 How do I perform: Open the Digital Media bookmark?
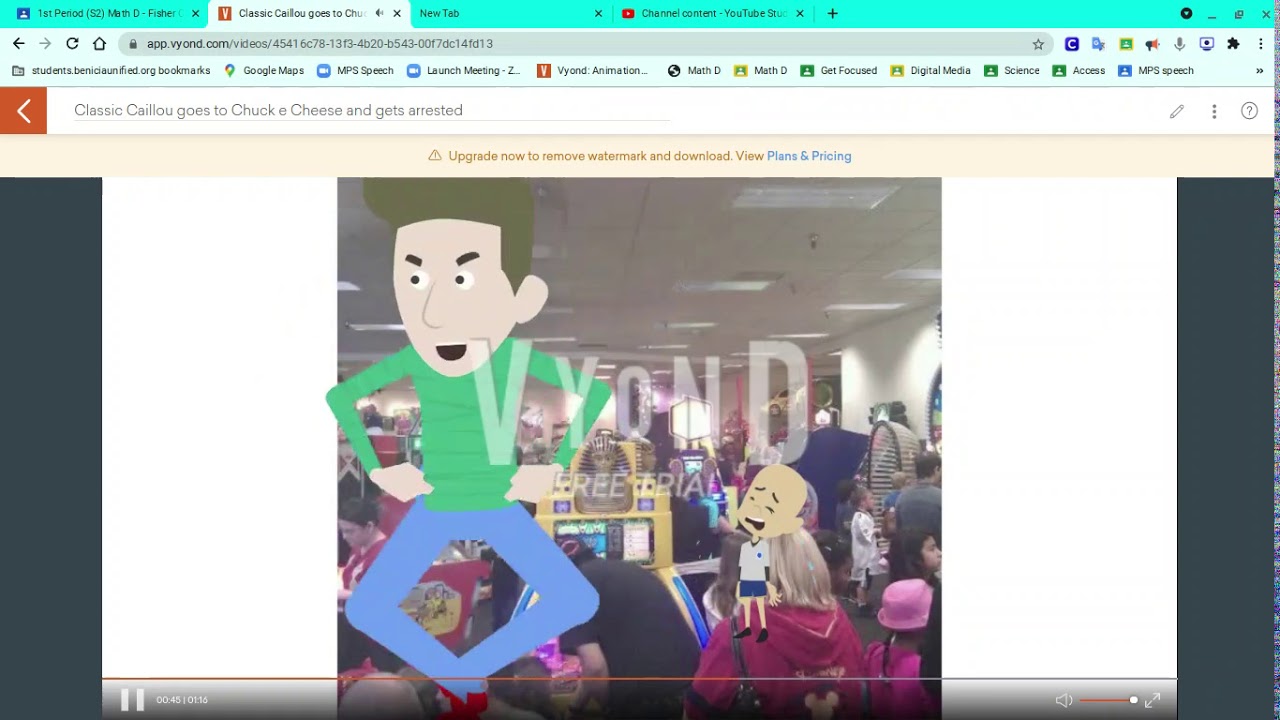point(930,71)
